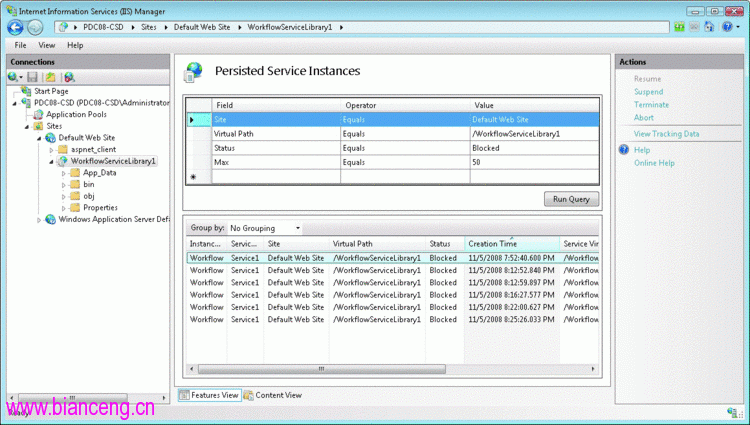Image resolution: width=750 pixels, height=425 pixels.
Task: Click the IIS Manager title bar icon
Action: point(11,11)
